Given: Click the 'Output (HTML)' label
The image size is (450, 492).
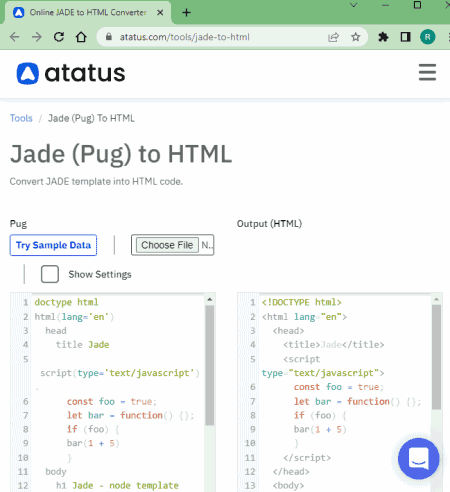Looking at the screenshot, I should (269, 224).
